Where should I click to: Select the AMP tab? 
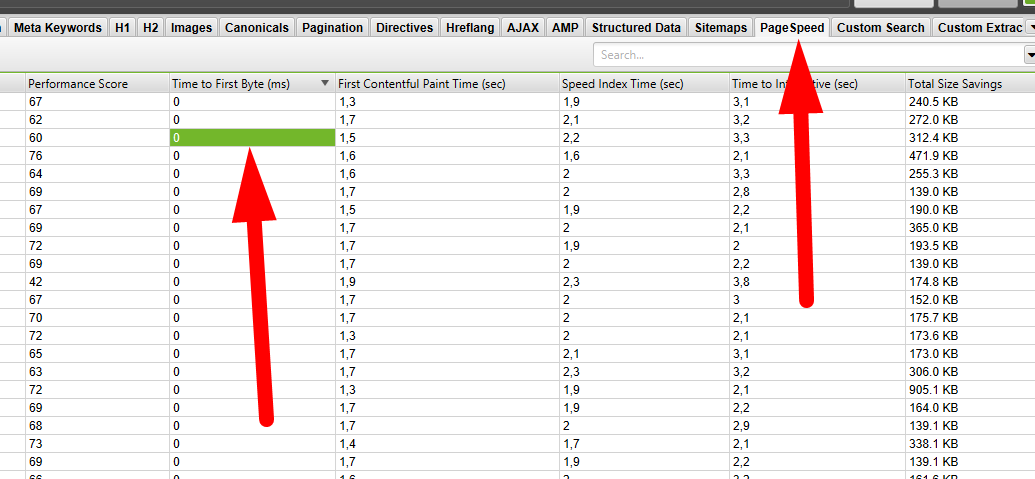point(565,28)
